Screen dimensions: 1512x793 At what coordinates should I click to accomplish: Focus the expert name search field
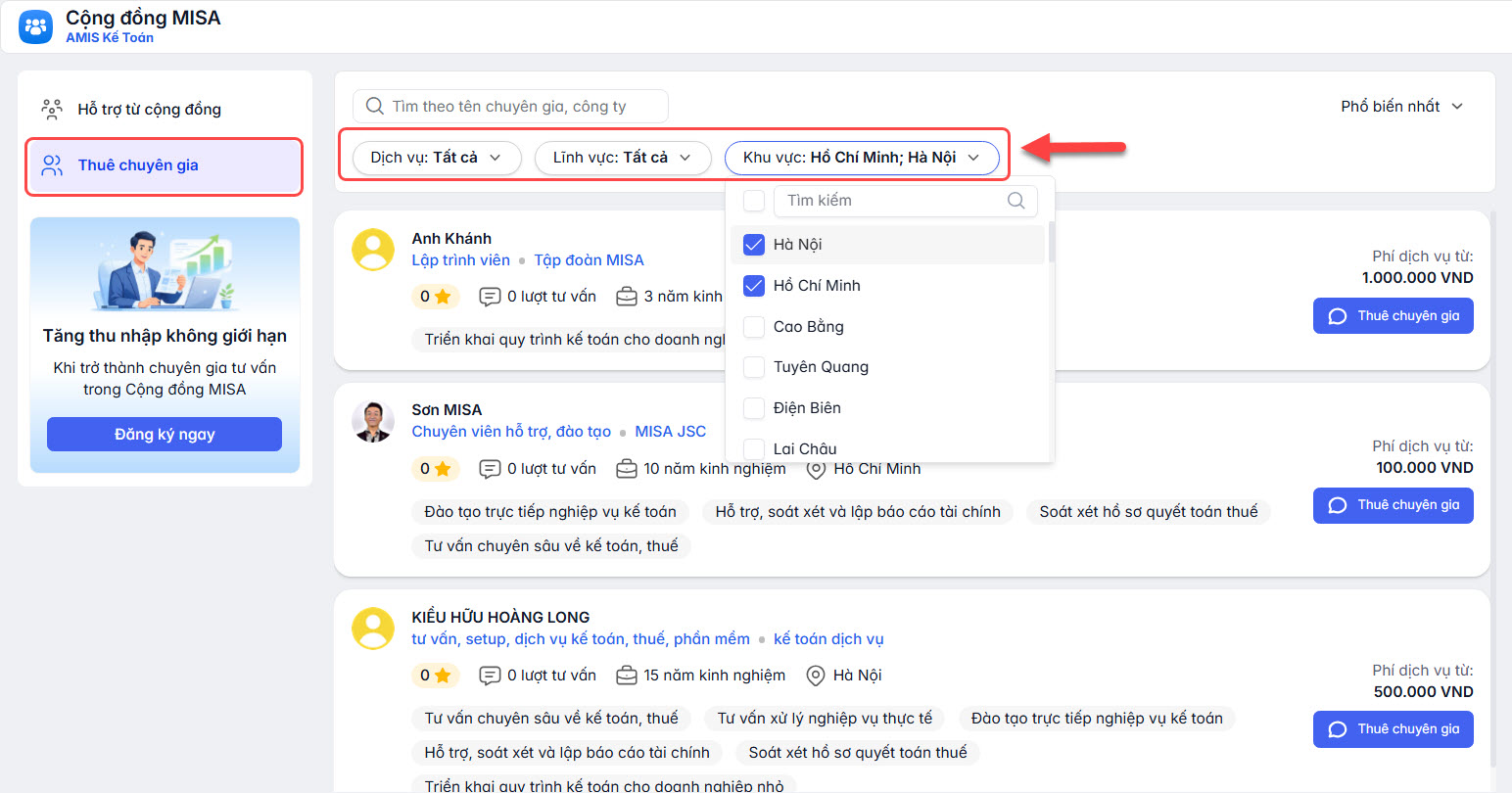click(519, 107)
